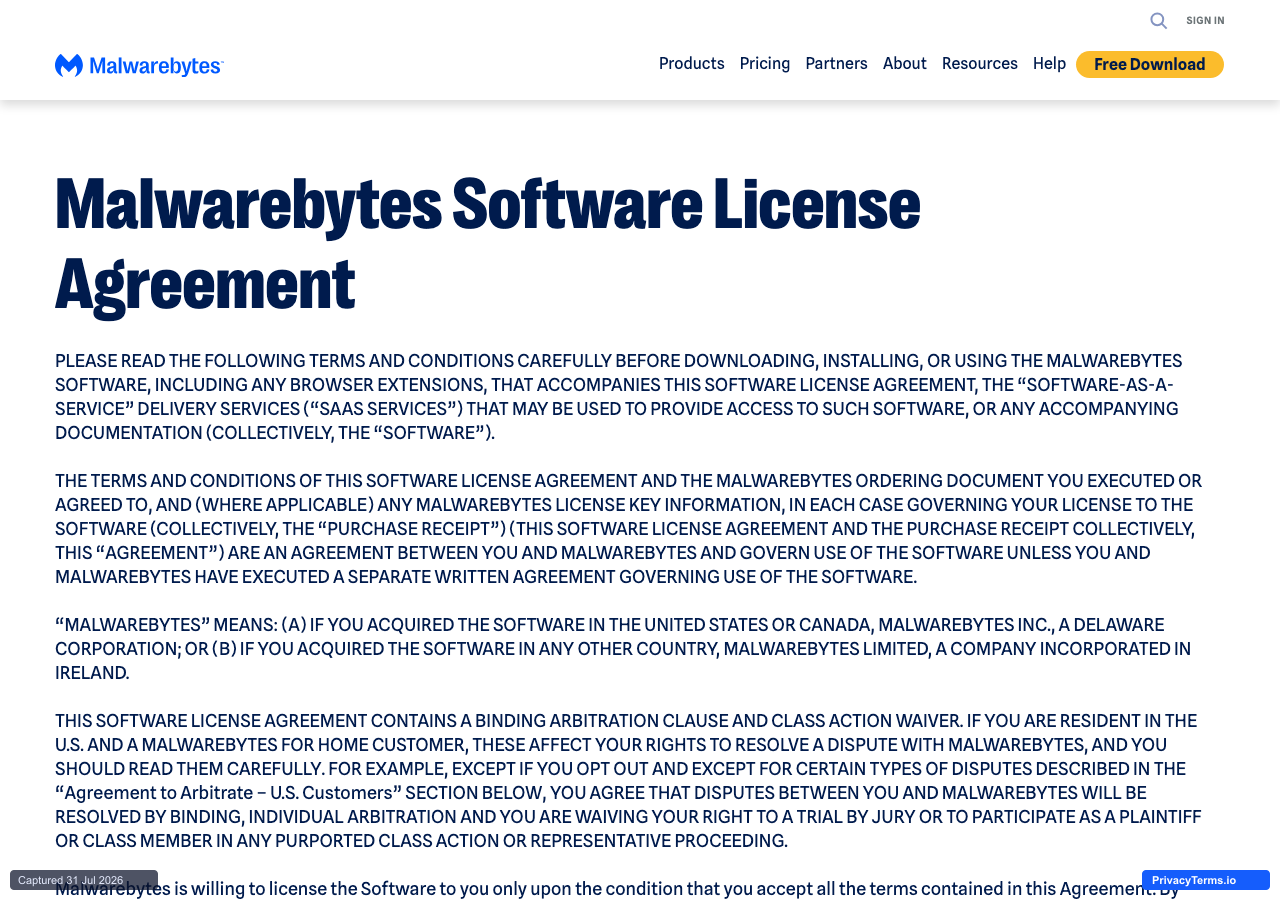
Task: Click the PrivacyTerms.io badge
Action: 1206,880
